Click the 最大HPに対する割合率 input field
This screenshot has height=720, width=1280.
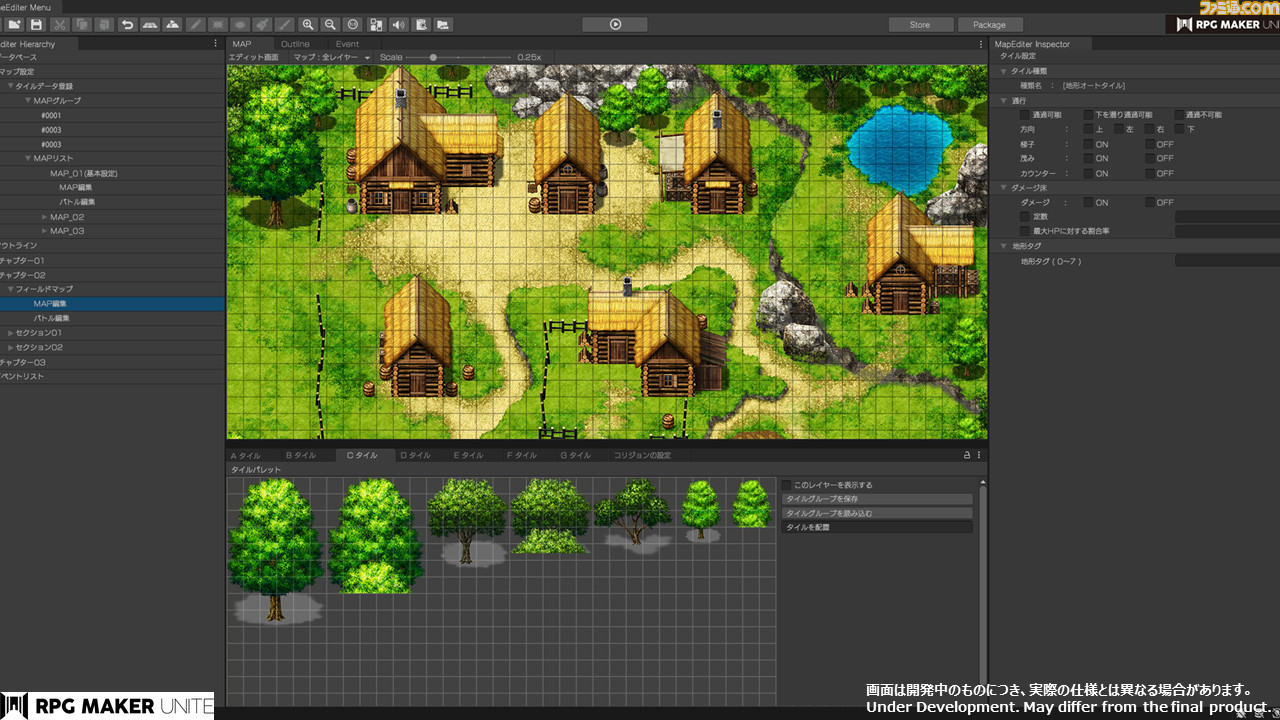1226,231
